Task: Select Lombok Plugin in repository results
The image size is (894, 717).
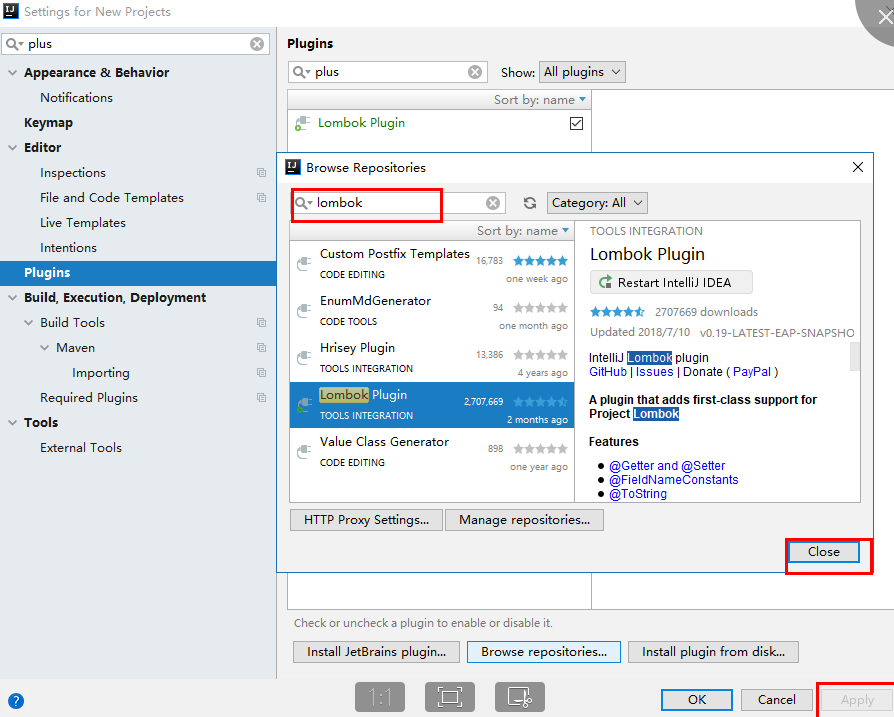Action: 432,405
